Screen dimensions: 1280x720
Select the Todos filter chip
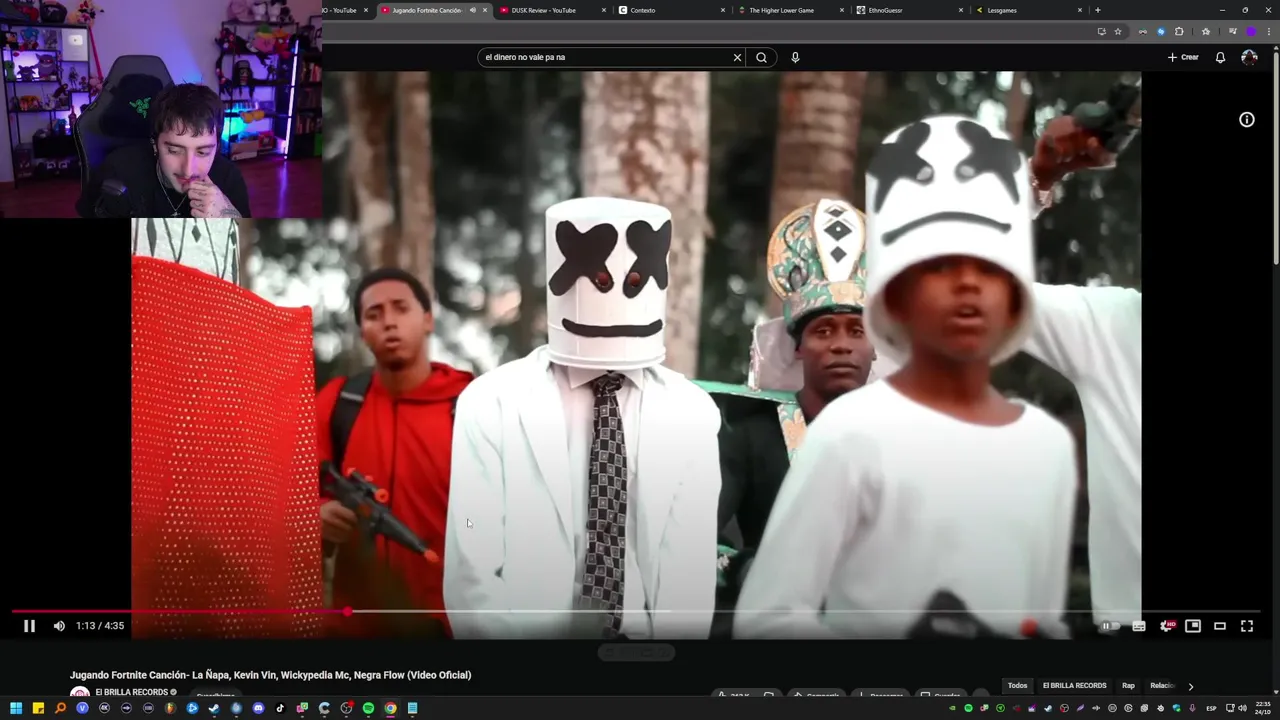1017,686
